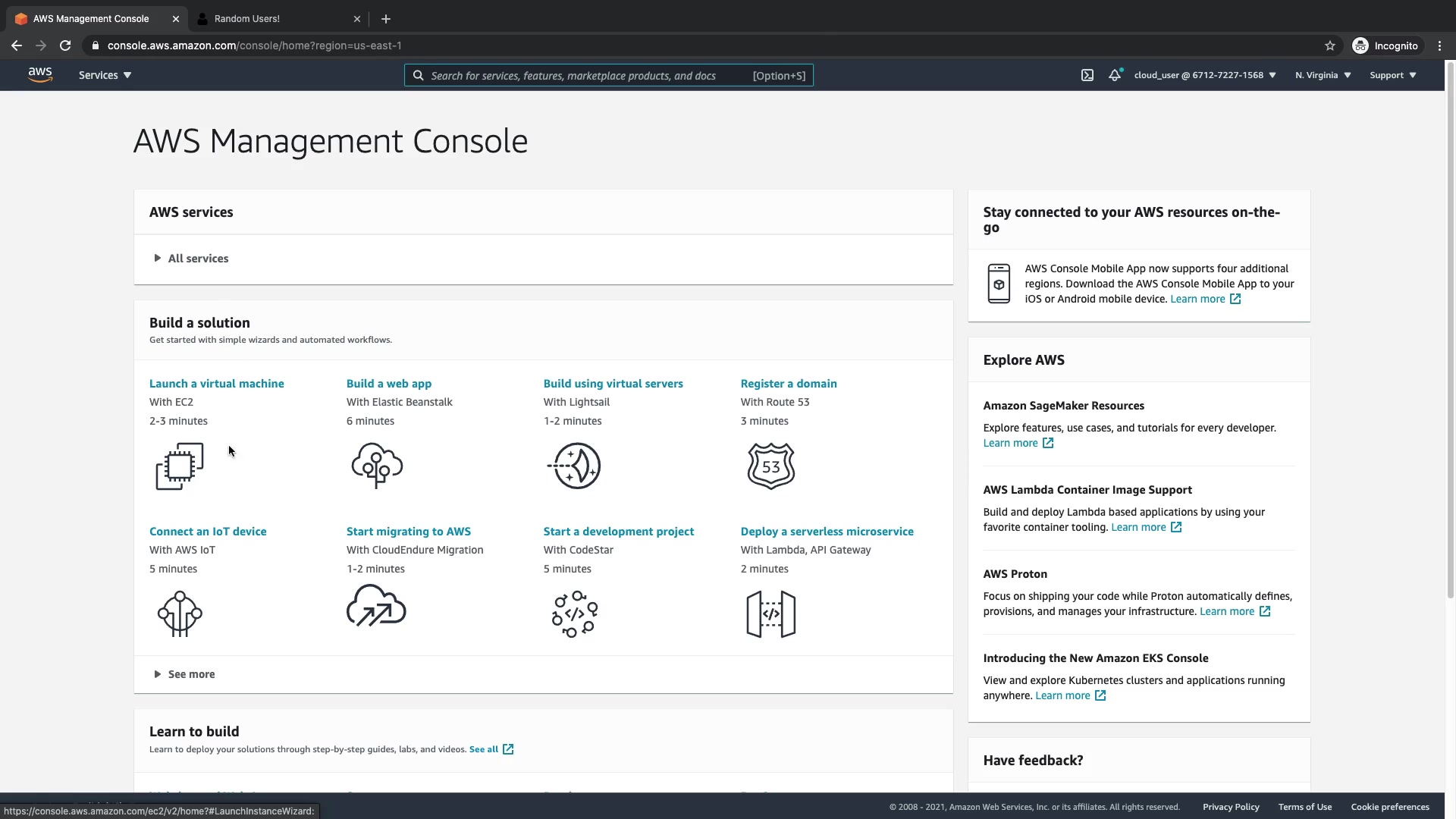Click the Route 53 shield icon
Viewport: 1456px width, 819px height.
point(770,466)
